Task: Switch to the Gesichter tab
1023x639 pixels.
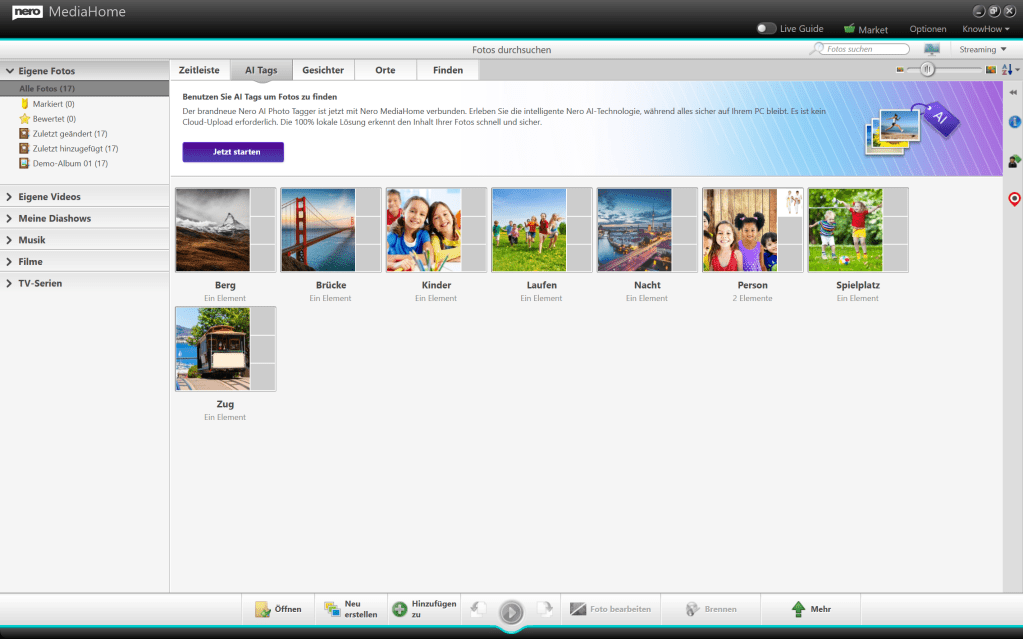Action: pos(323,70)
